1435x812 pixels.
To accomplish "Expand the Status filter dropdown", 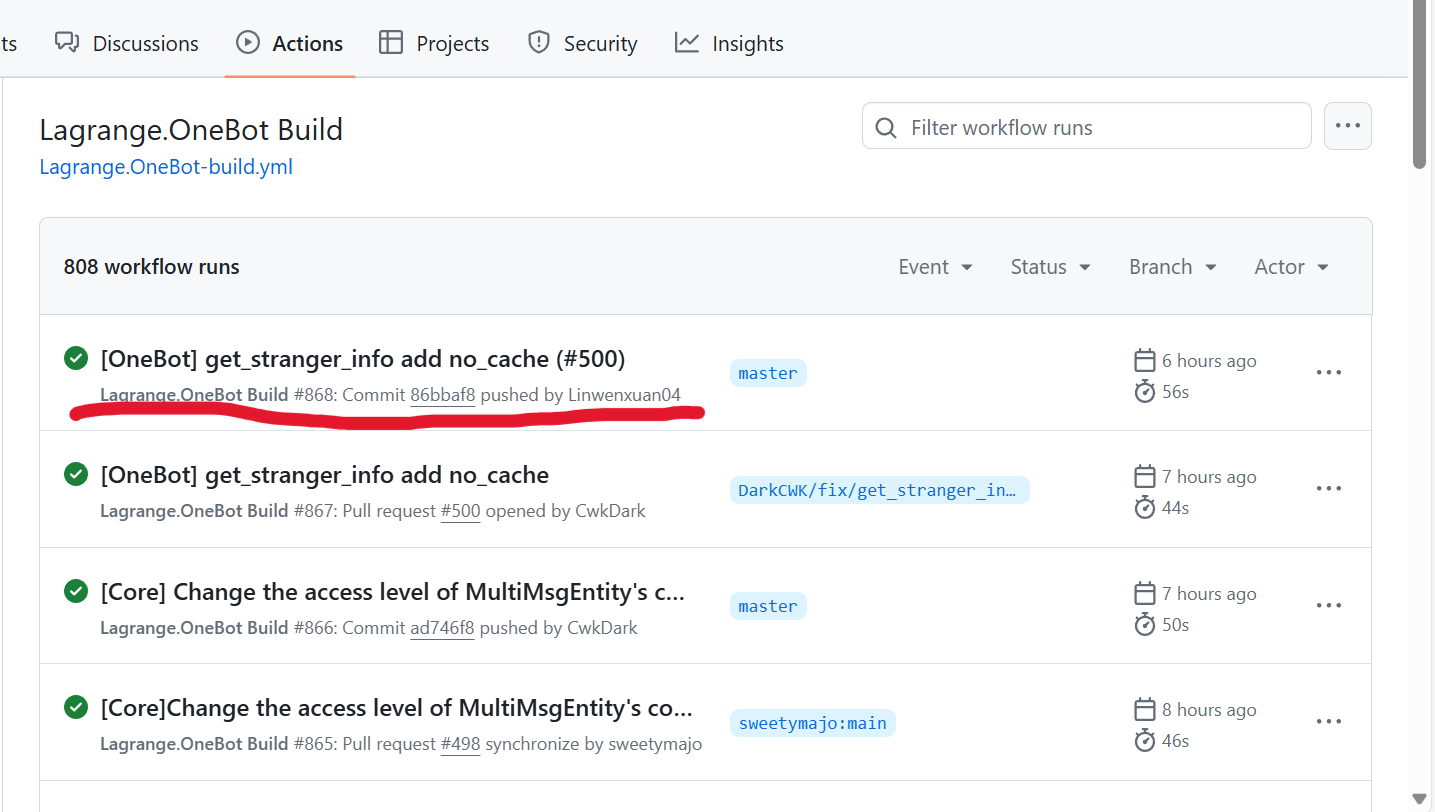I will click(1050, 267).
